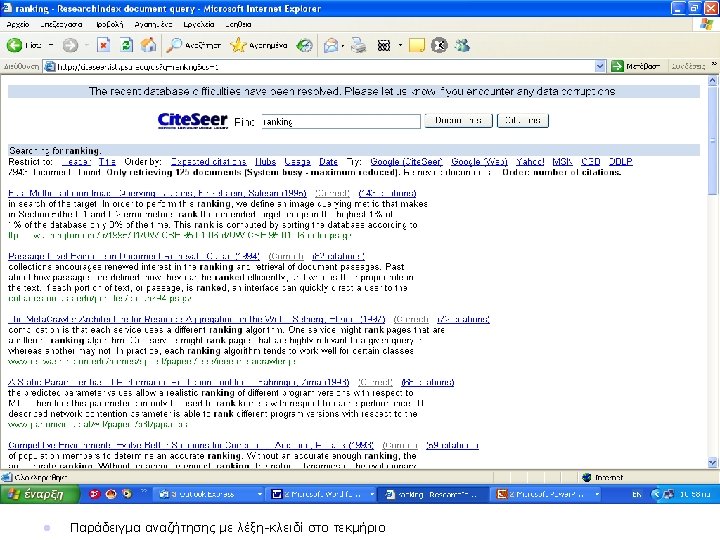Open the Search (Αναζήτηση) toolbar button
The image size is (720, 540).
[193, 45]
